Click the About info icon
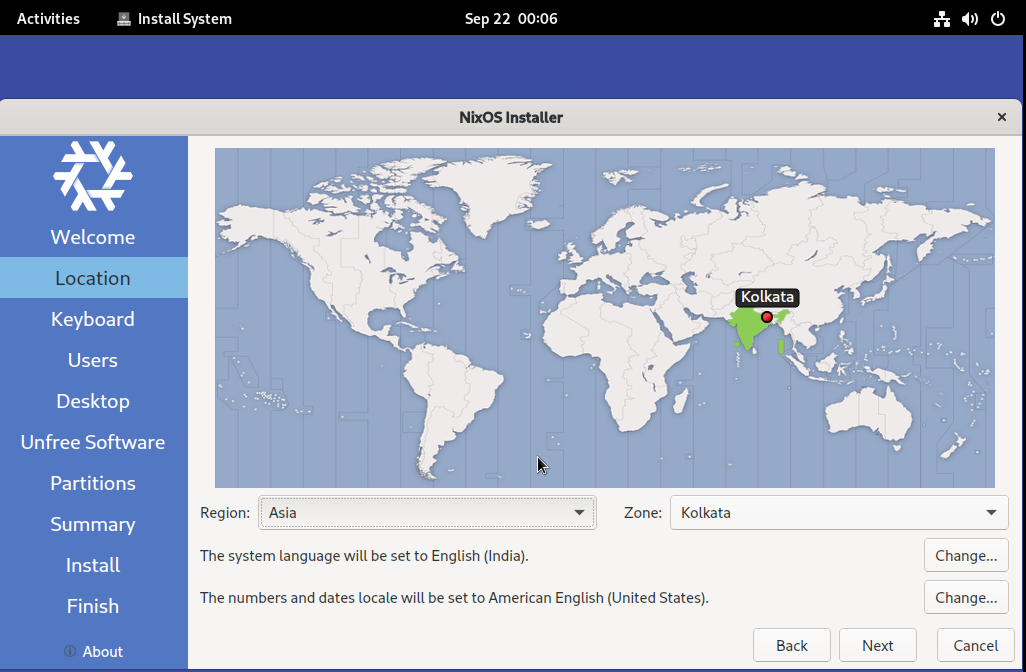The image size is (1026, 672). point(70,651)
